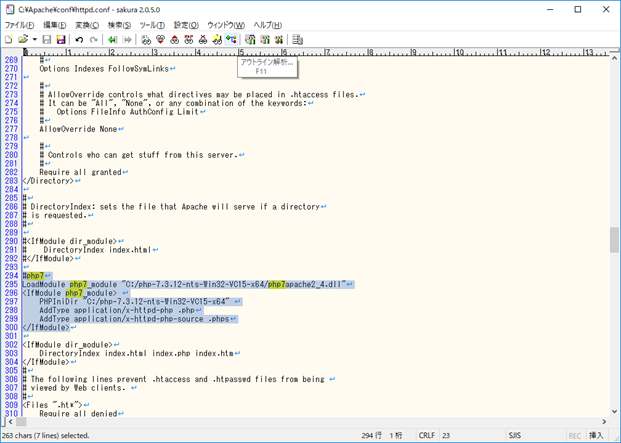Open the ツール(T) menu

click(152, 25)
